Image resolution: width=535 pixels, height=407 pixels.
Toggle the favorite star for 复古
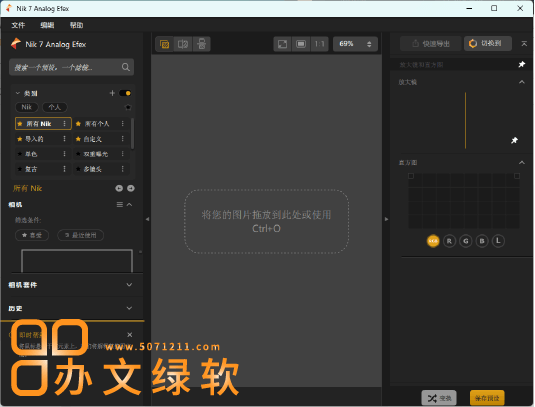[x=20, y=169]
